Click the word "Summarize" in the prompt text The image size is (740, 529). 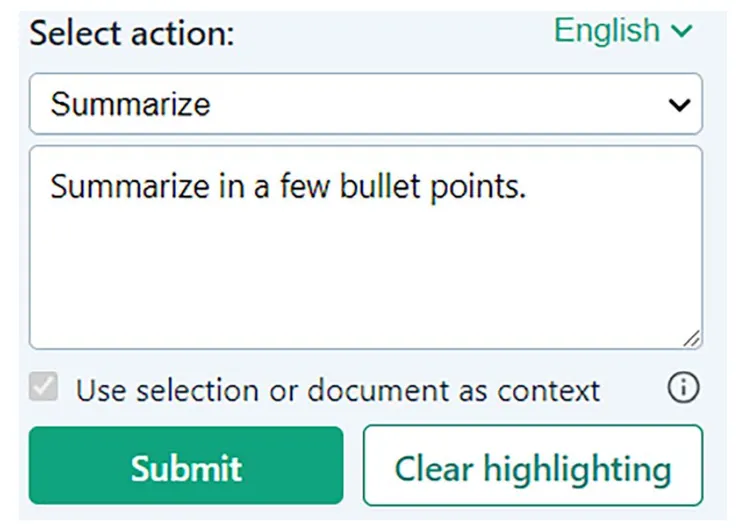(117, 186)
